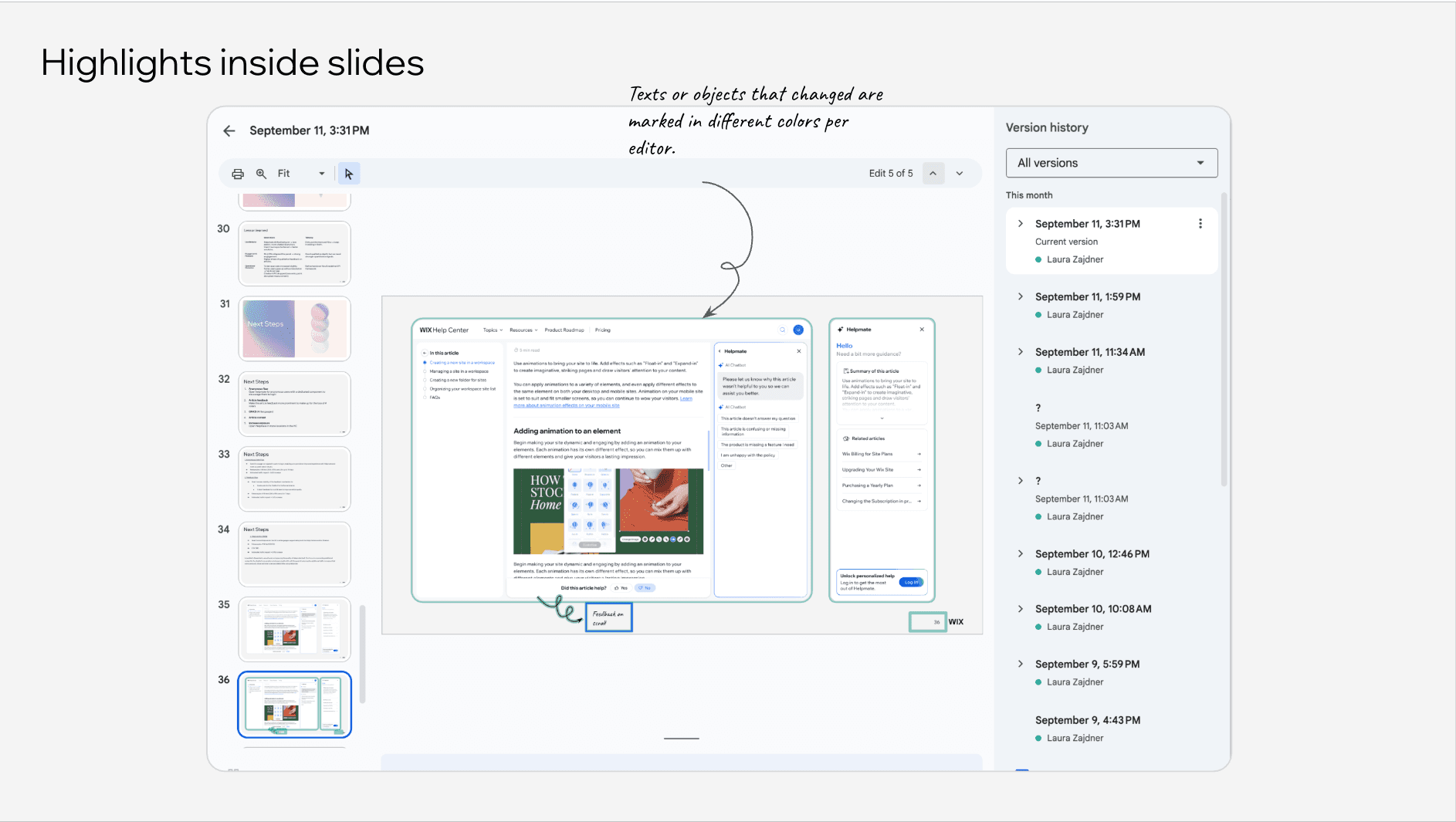1456x822 pixels.
Task: Select the September 9, 5:59 PM version entry
Action: [x=1112, y=672]
